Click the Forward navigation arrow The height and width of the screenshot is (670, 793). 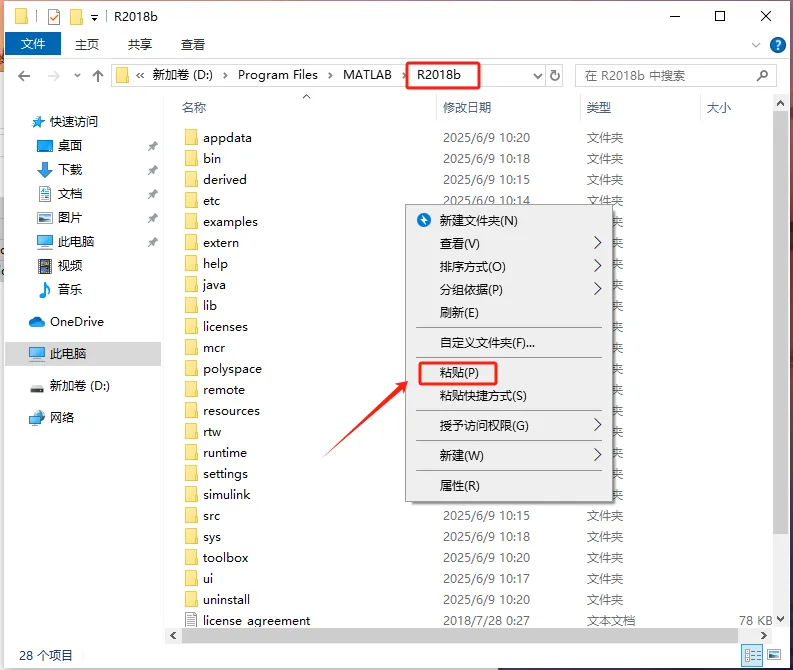pyautogui.click(x=54, y=76)
